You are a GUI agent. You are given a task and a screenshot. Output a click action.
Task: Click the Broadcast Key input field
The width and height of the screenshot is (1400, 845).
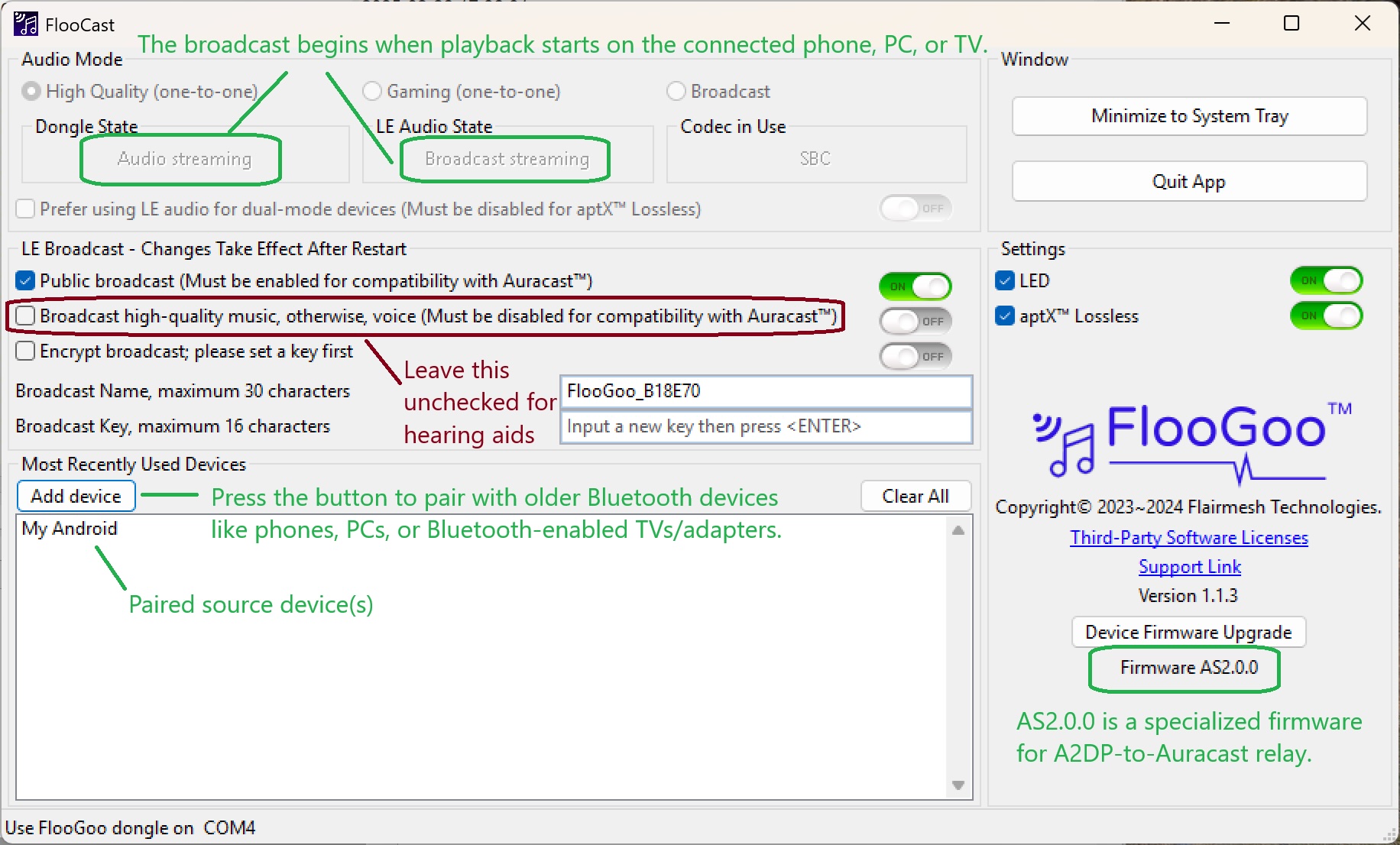765,426
